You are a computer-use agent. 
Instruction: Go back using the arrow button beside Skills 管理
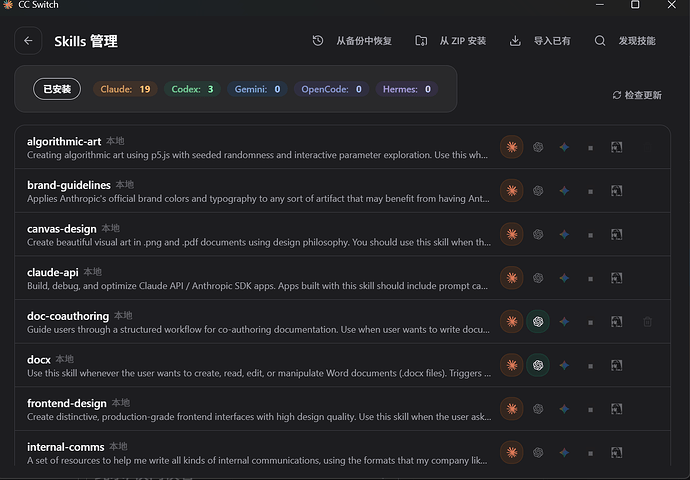click(x=28, y=41)
